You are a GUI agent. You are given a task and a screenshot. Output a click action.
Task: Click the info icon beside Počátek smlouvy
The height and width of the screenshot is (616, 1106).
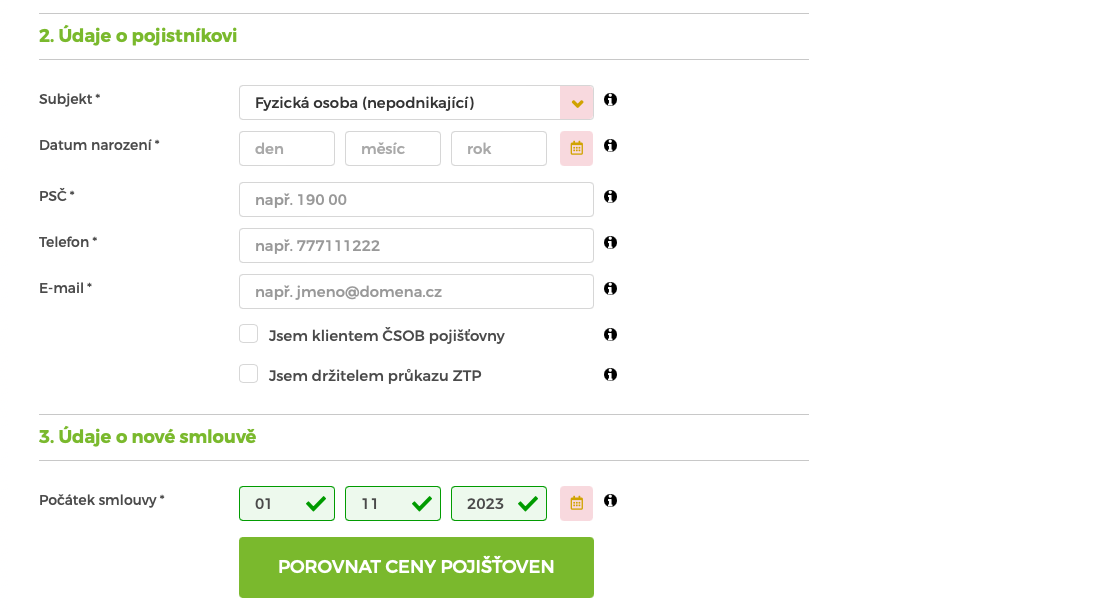pyautogui.click(x=610, y=501)
